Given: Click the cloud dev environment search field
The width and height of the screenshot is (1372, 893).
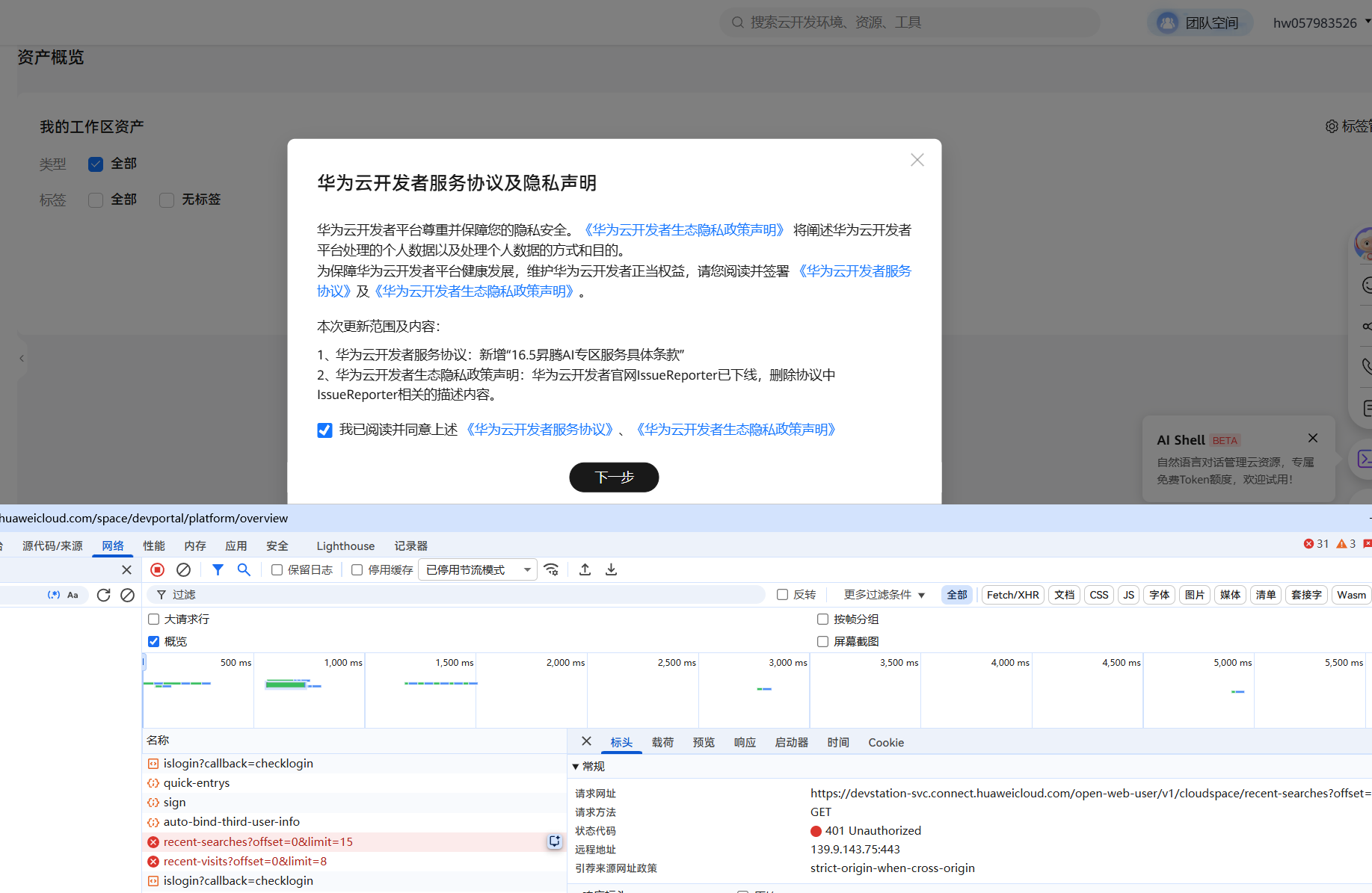Looking at the screenshot, I should pyautogui.click(x=910, y=22).
